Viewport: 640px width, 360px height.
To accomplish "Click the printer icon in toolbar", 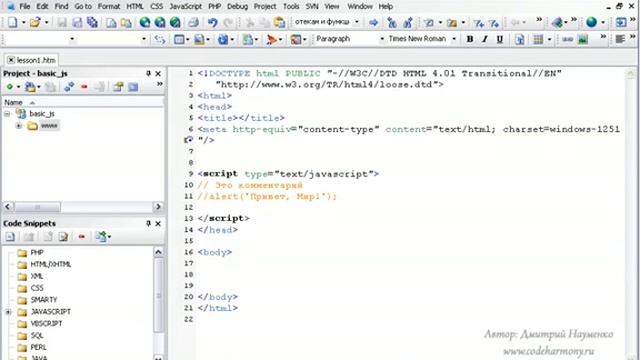I will [193, 22].
